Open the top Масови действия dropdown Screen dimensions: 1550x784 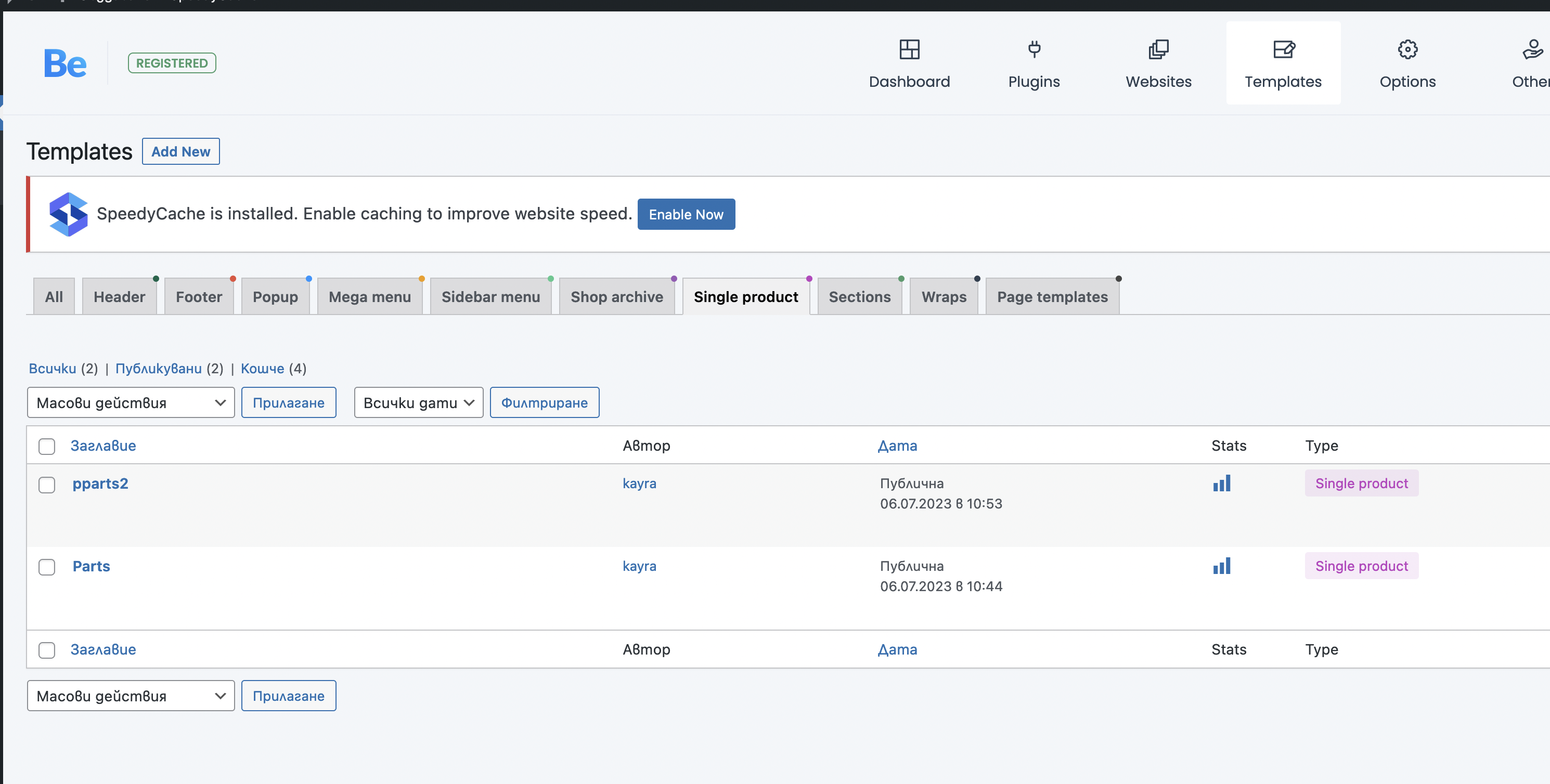(131, 402)
